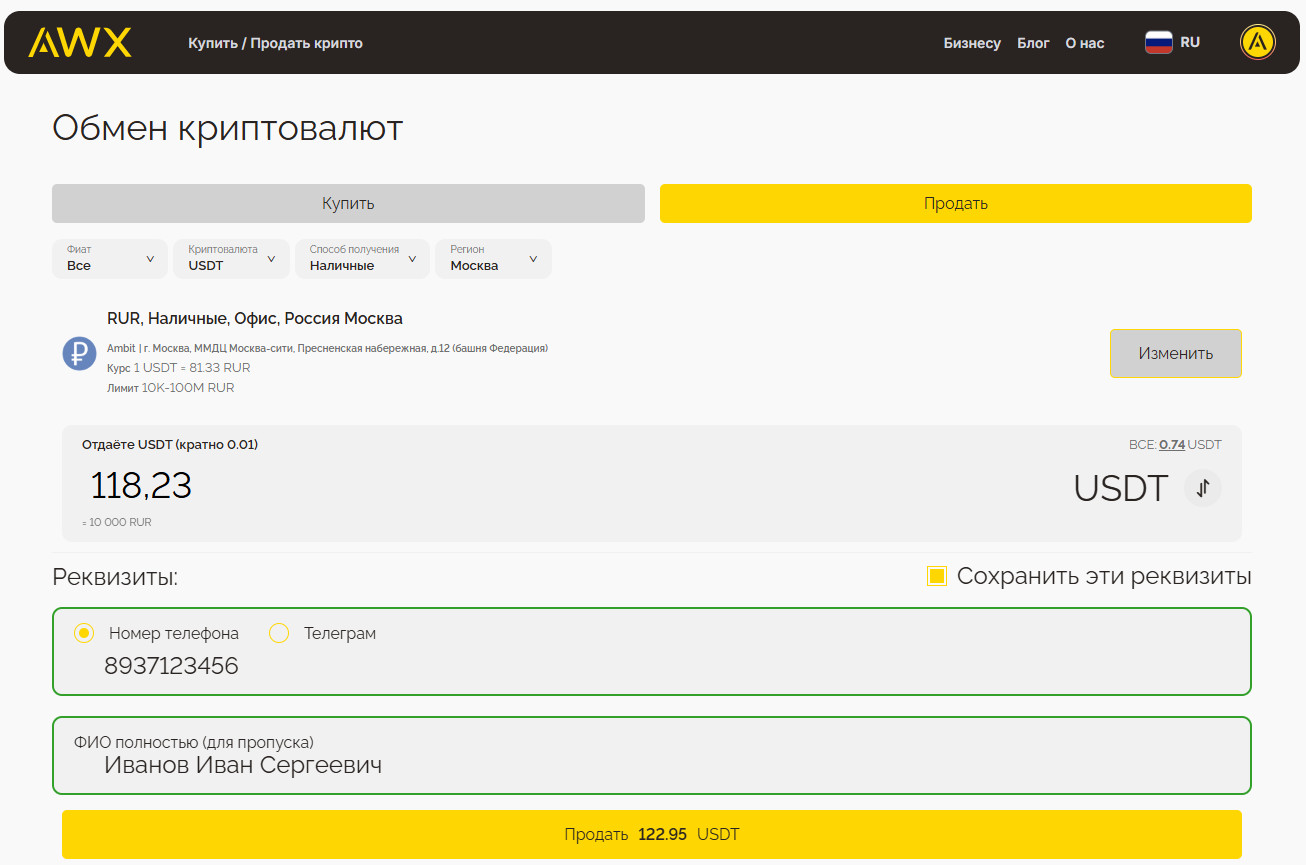Click the Russian flag language icon
This screenshot has width=1306, height=865.
[1158, 43]
